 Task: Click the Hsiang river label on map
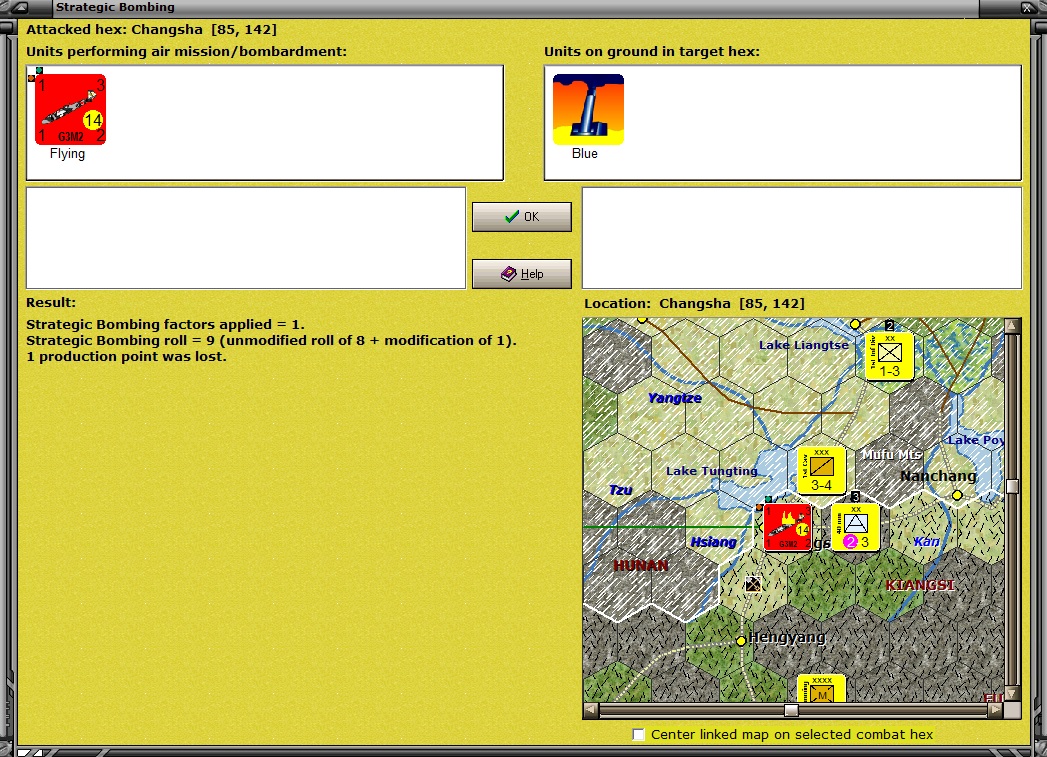(x=713, y=542)
